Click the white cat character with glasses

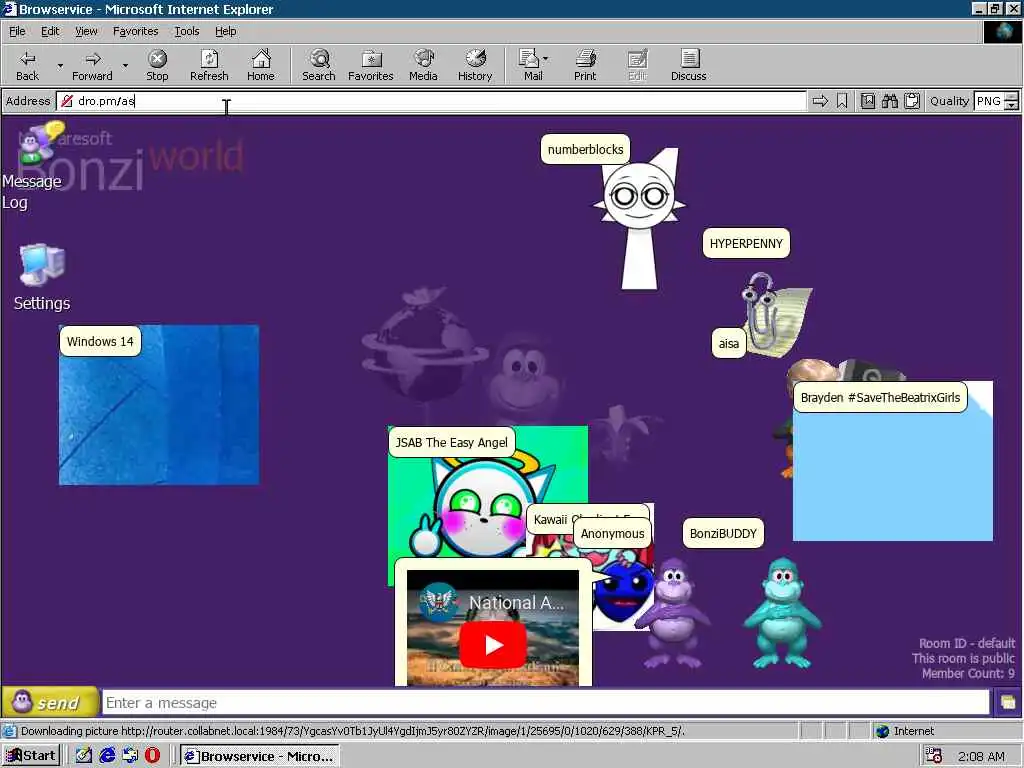click(x=640, y=219)
